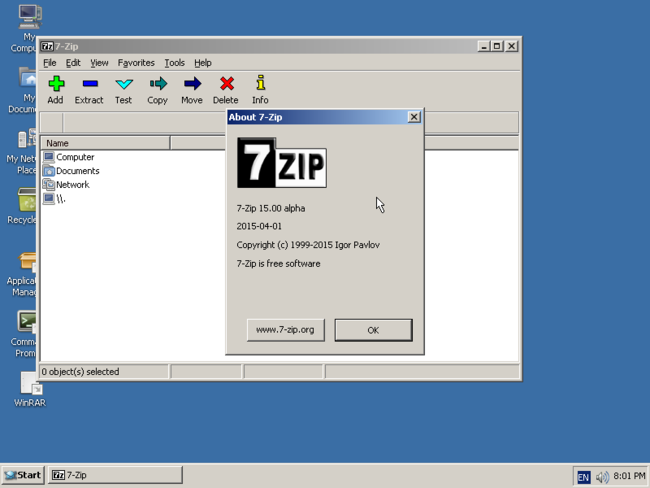
Task: Click the My Documents desktop icon
Action: click(x=28, y=77)
